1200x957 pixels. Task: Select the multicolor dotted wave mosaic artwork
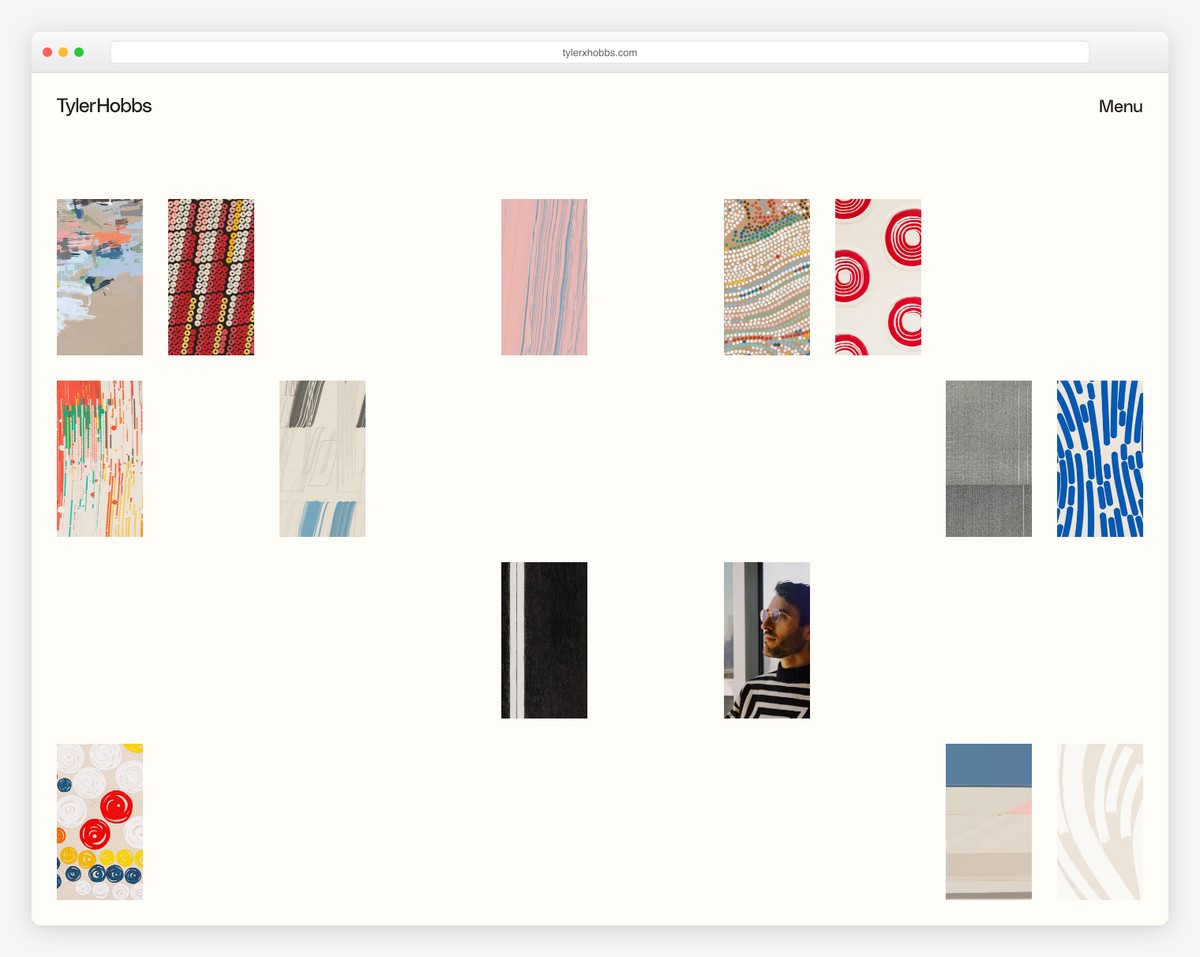(x=766, y=277)
